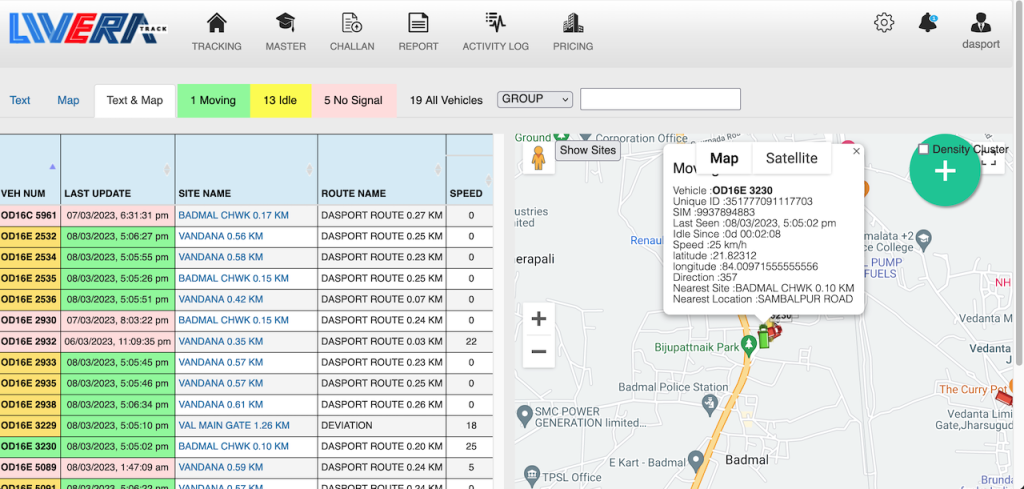The width and height of the screenshot is (1024, 489).
Task: Open the dasport user profile icon
Action: (981, 23)
